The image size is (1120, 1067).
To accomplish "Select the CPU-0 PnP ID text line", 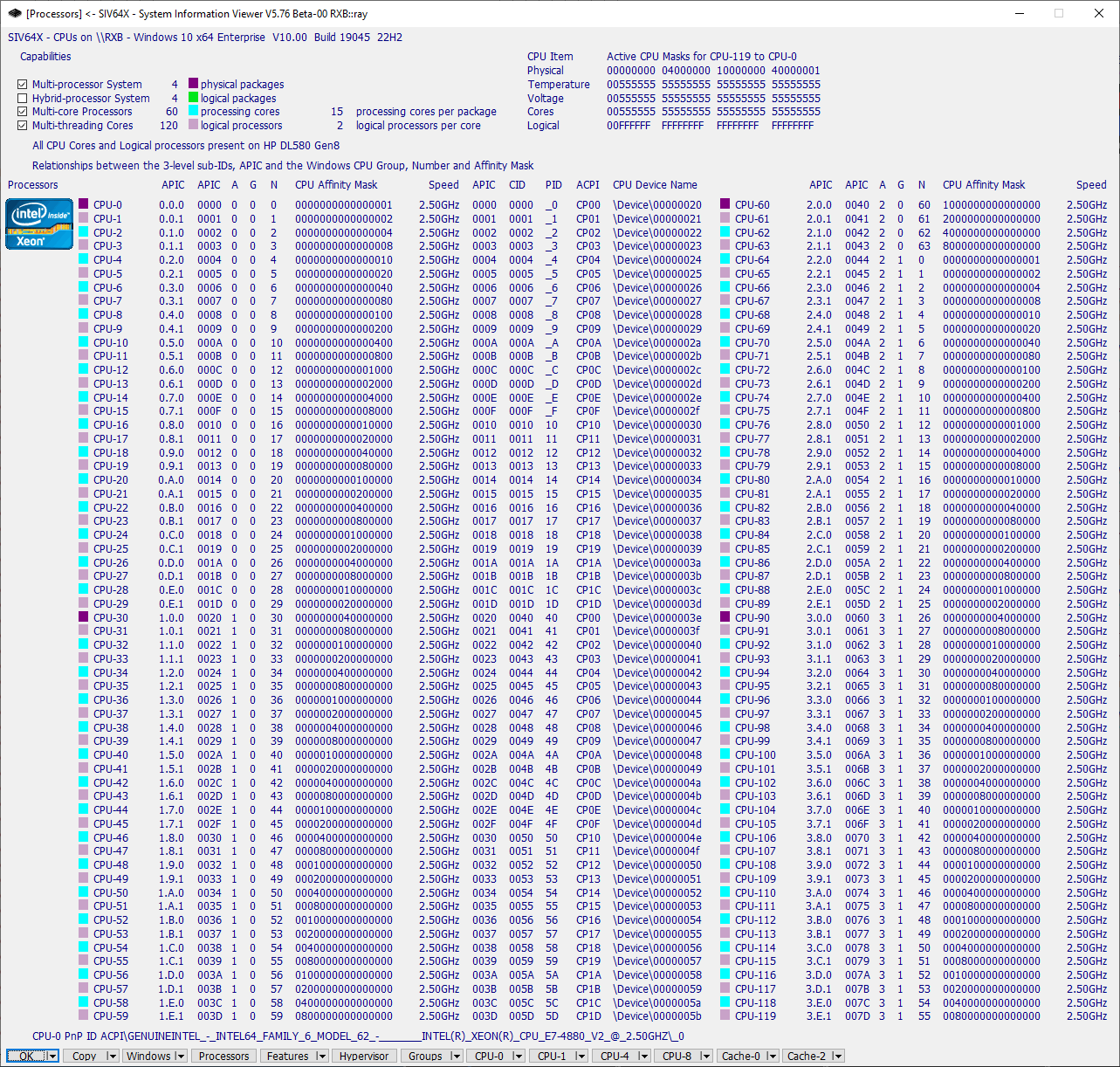I will [358, 1036].
